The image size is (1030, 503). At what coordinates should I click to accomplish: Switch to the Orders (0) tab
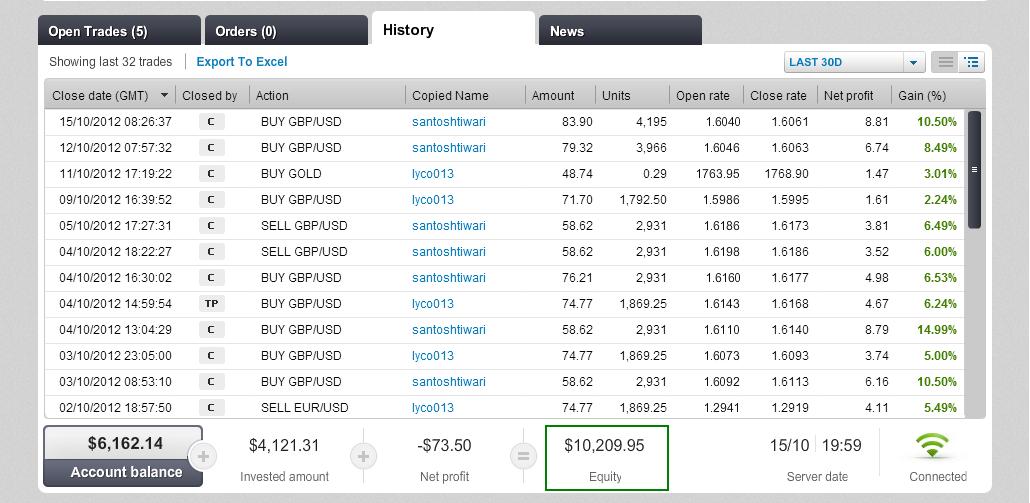284,31
